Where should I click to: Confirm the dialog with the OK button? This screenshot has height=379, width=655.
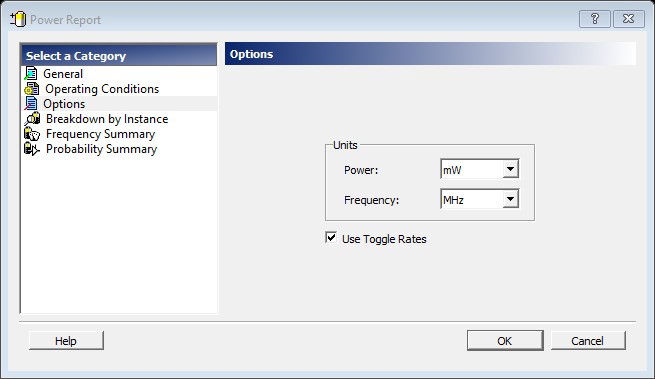point(505,341)
